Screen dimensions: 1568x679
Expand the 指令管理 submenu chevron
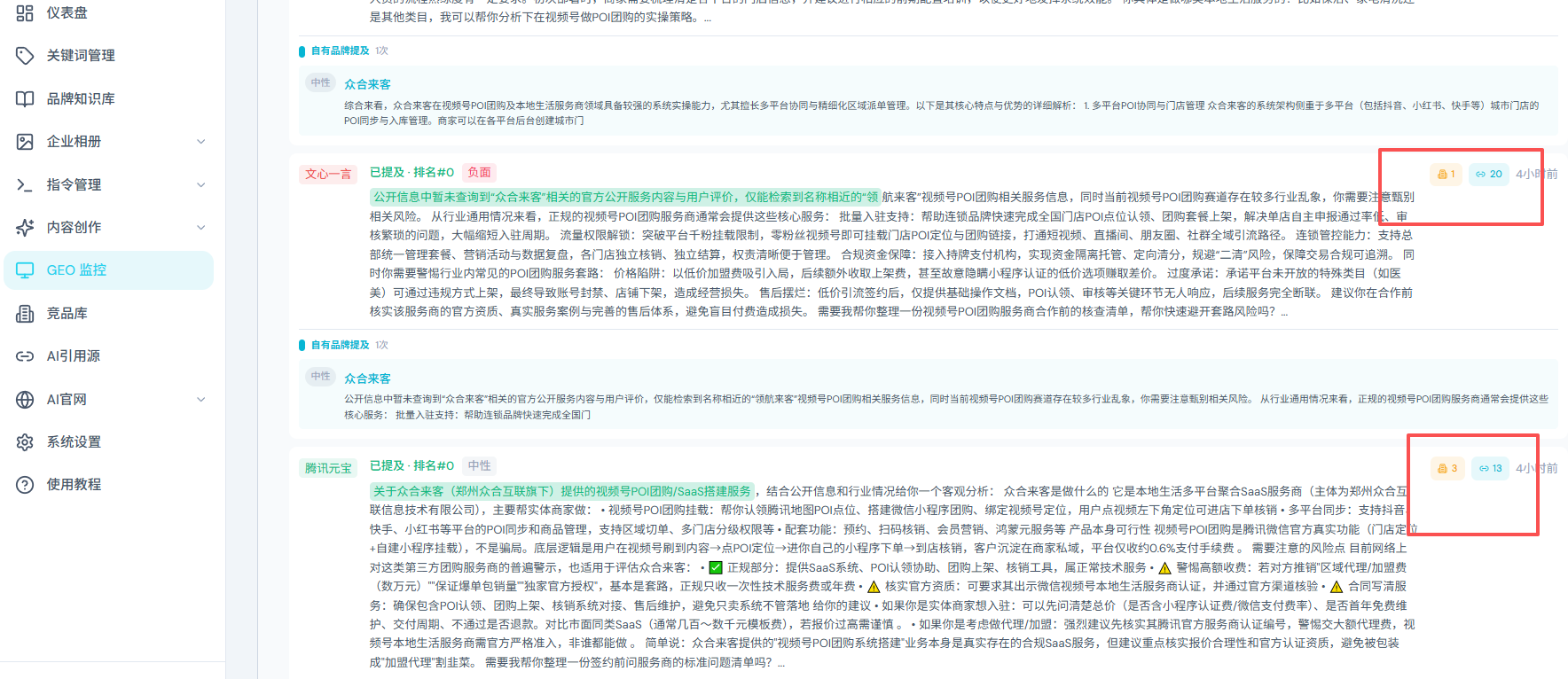pyautogui.click(x=201, y=184)
